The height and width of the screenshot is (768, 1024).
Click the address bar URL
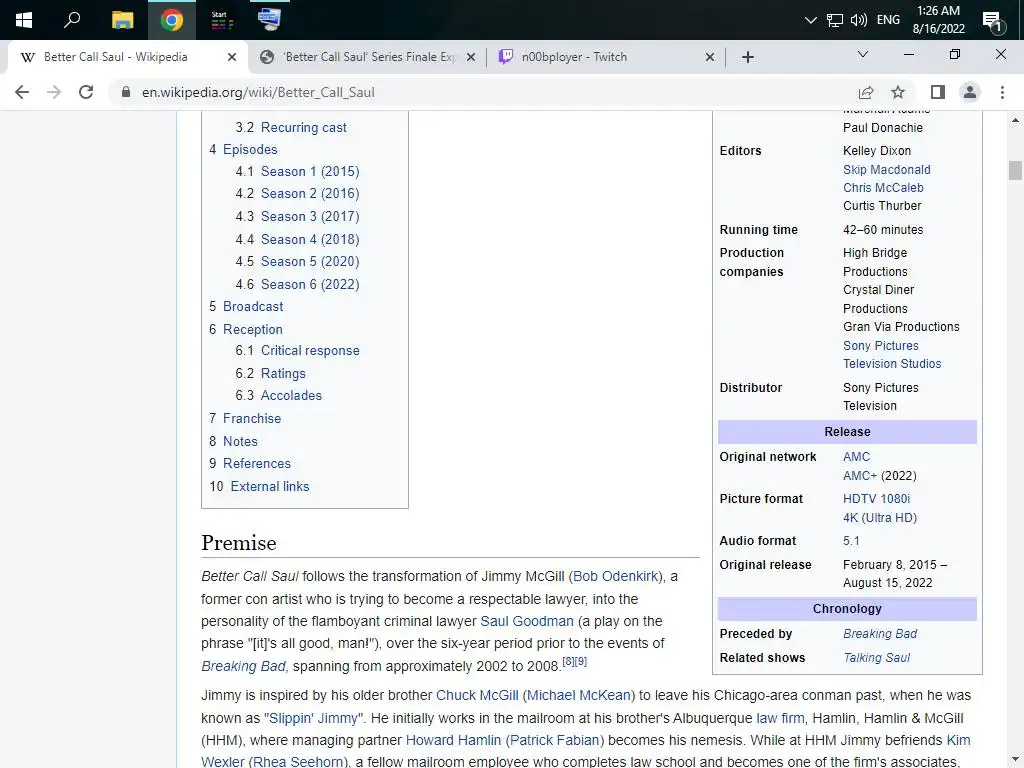(258, 92)
